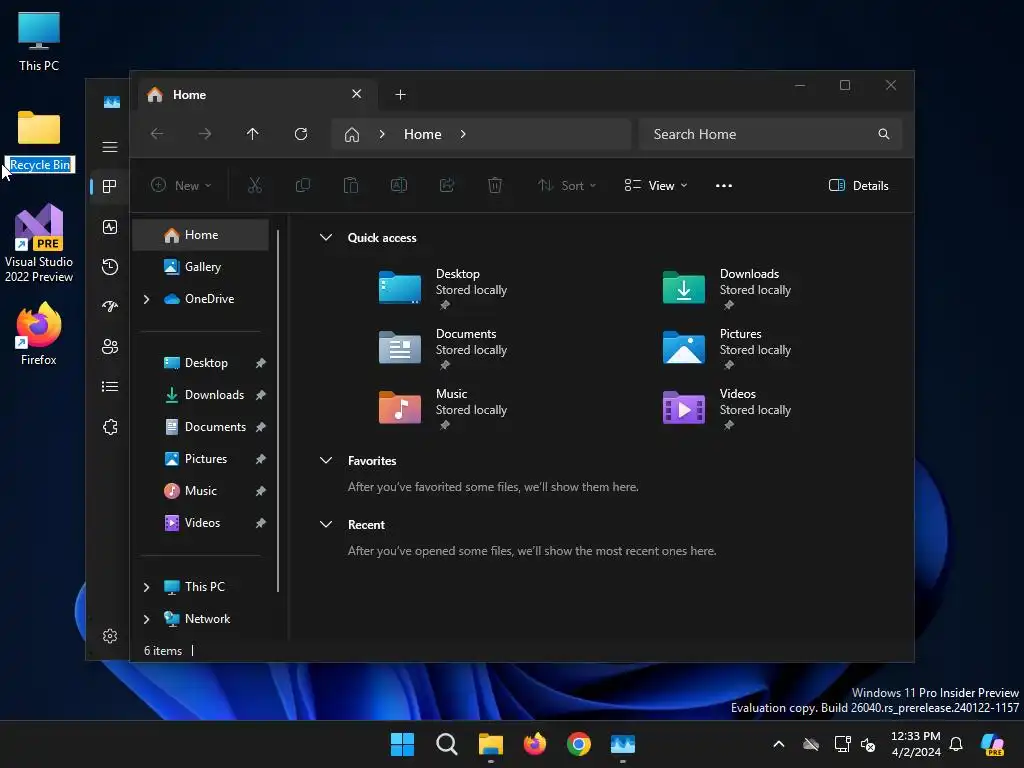1024x768 pixels.
Task: Open the Users icon in sidebar
Action: (110, 347)
